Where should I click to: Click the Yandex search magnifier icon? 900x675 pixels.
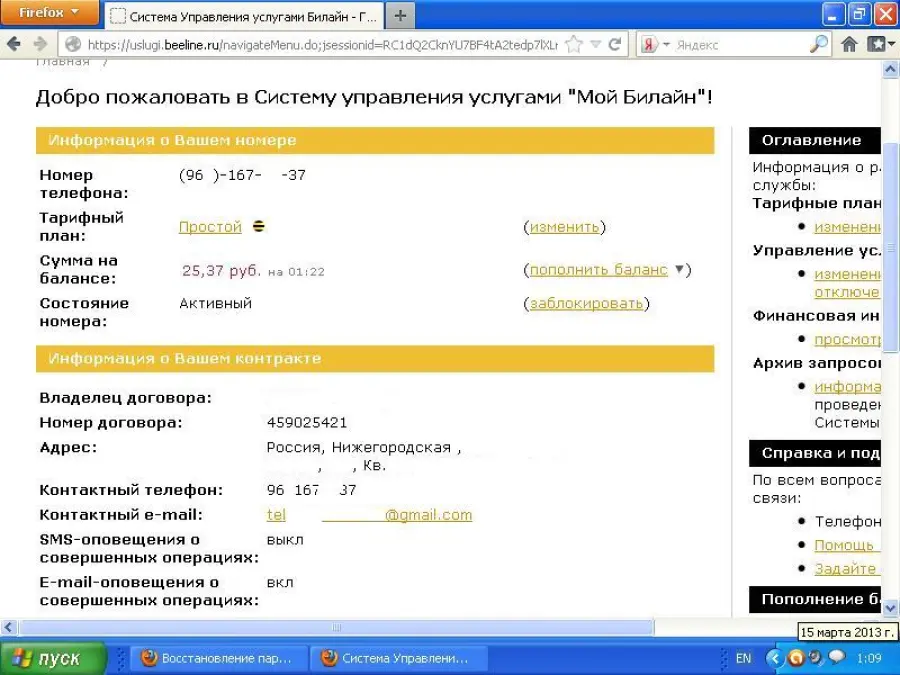[x=818, y=44]
